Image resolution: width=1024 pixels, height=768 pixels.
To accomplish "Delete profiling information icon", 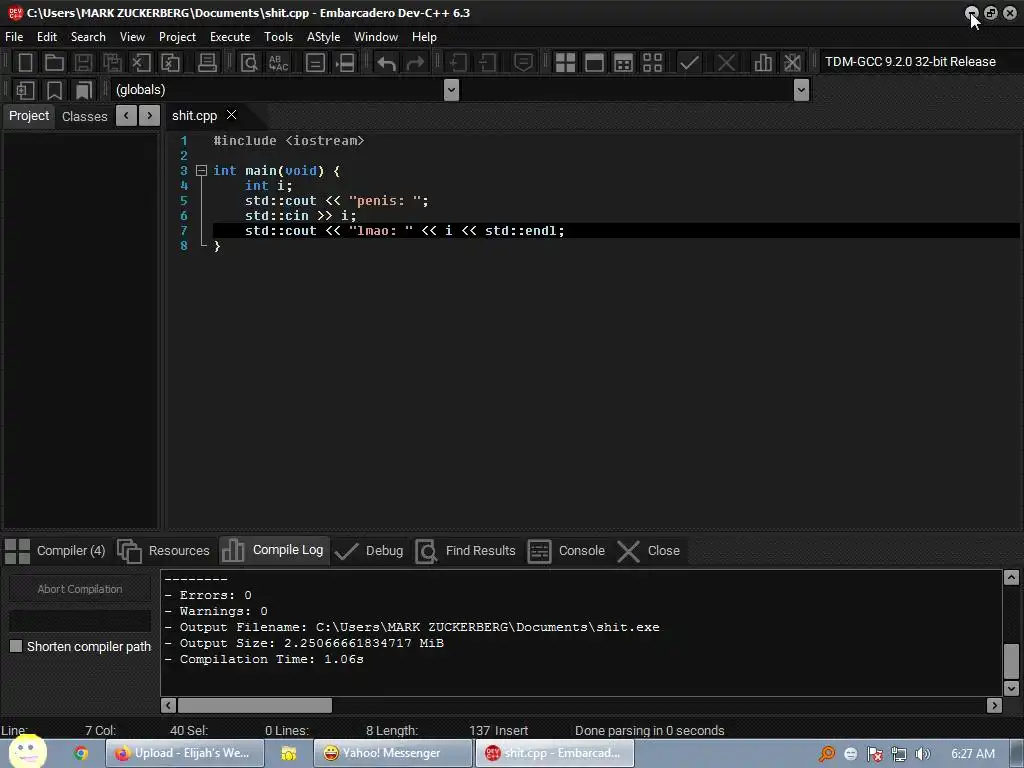I will [792, 63].
